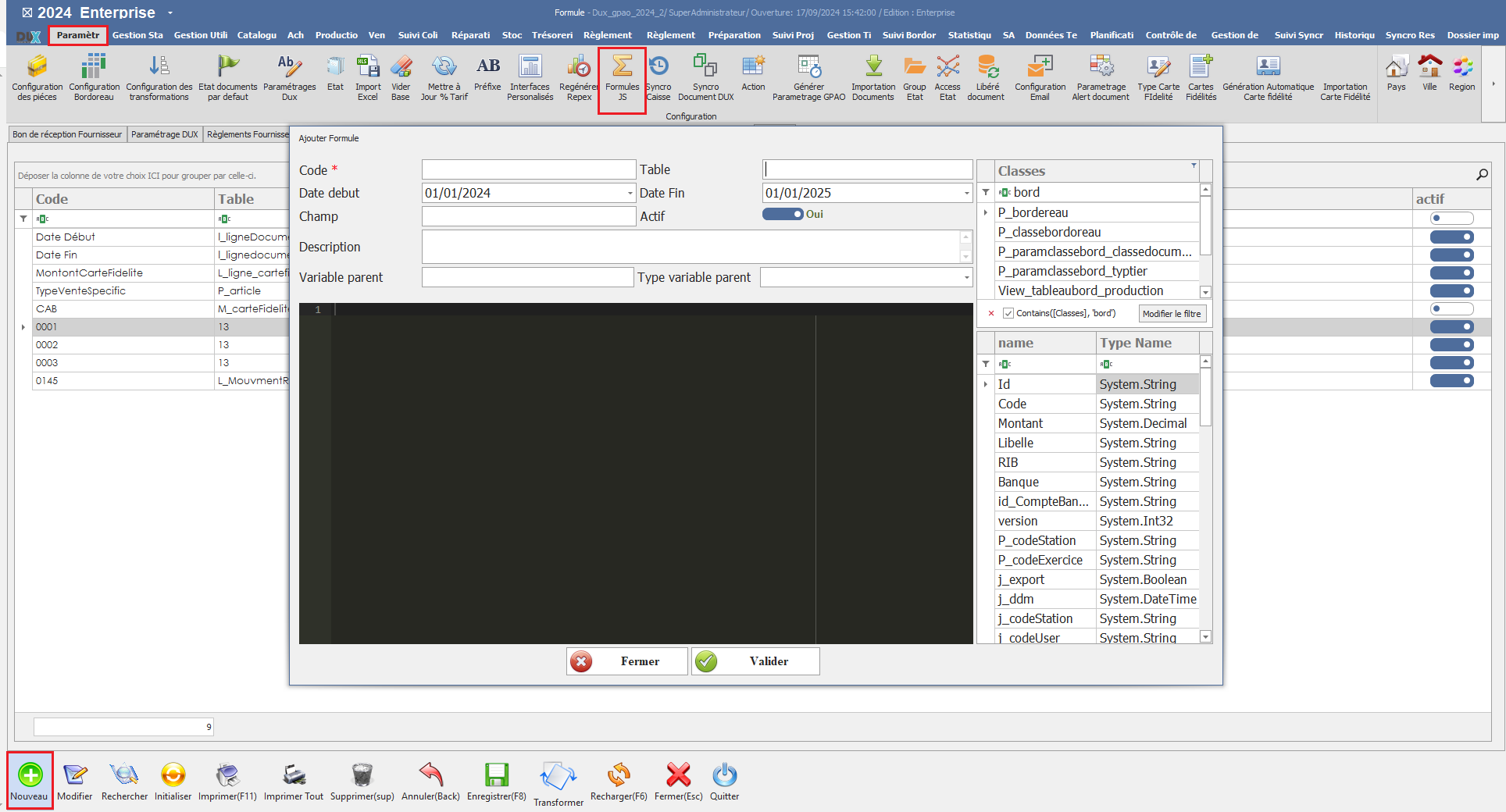Open Classes column filter dropdown

point(1194,166)
